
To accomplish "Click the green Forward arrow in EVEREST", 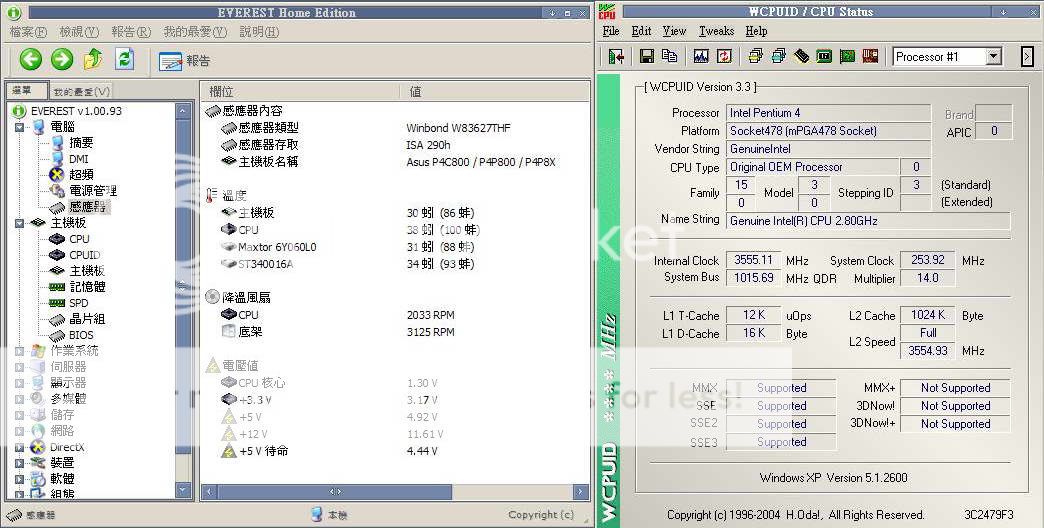I will pos(62,59).
